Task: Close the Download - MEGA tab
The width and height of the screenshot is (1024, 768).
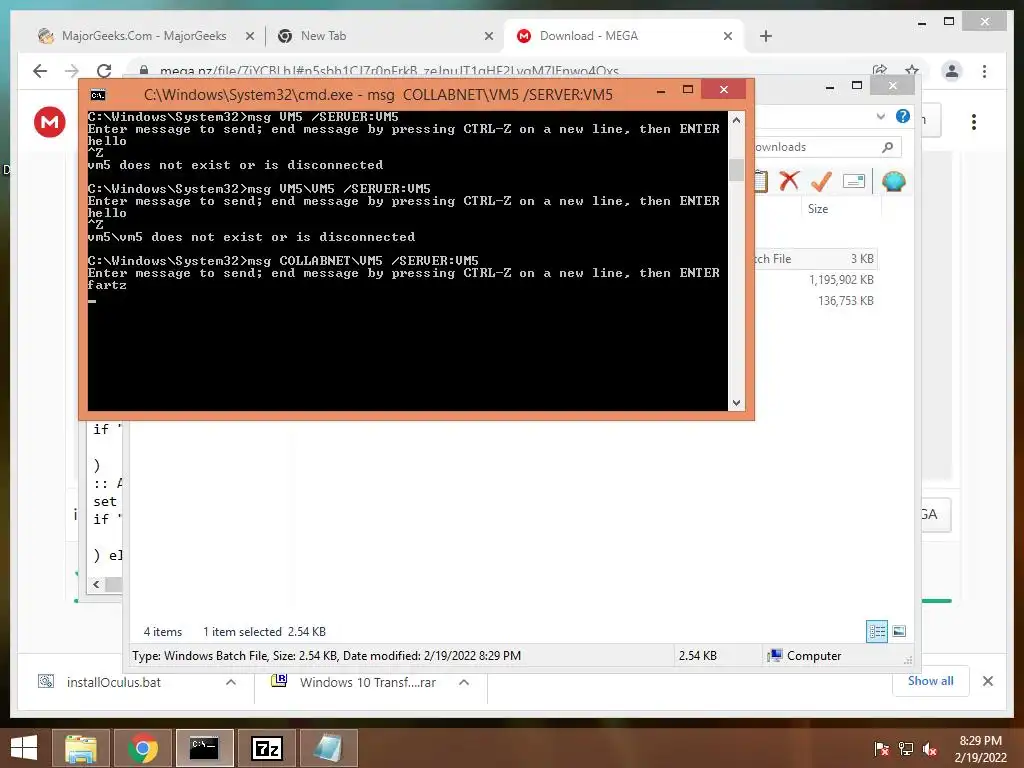Action: coord(728,37)
